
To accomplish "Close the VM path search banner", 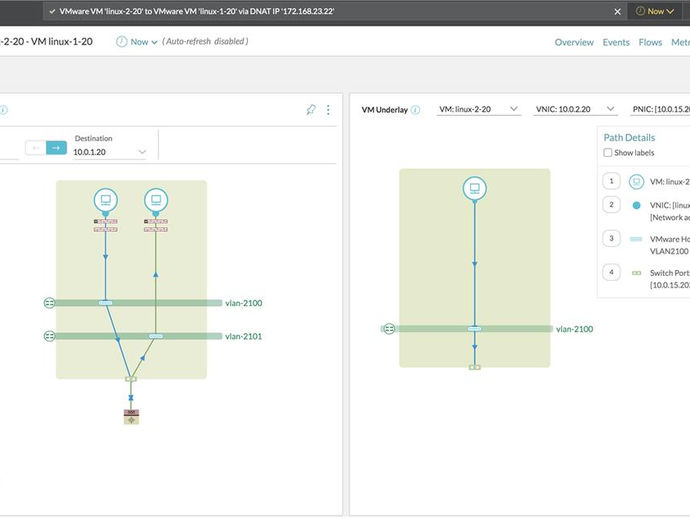I will 617,12.
